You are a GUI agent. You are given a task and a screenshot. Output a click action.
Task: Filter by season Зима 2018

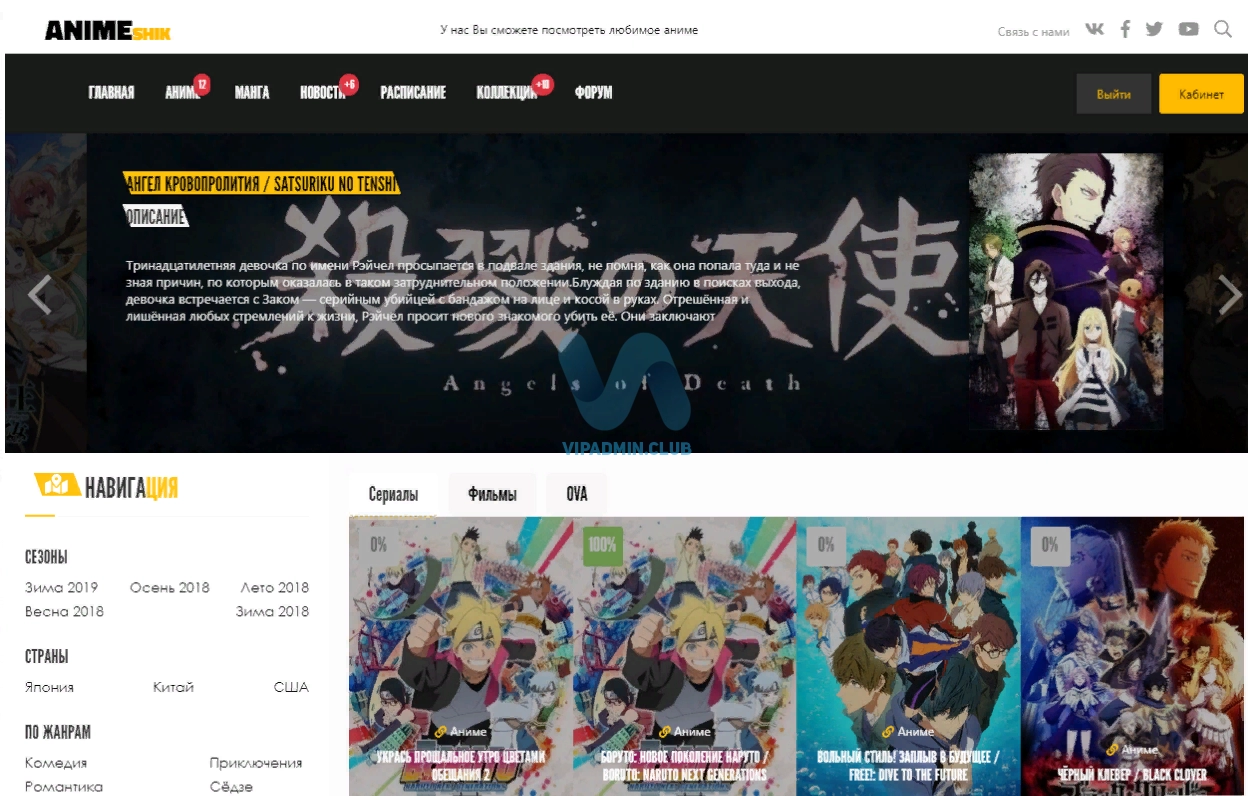[272, 612]
